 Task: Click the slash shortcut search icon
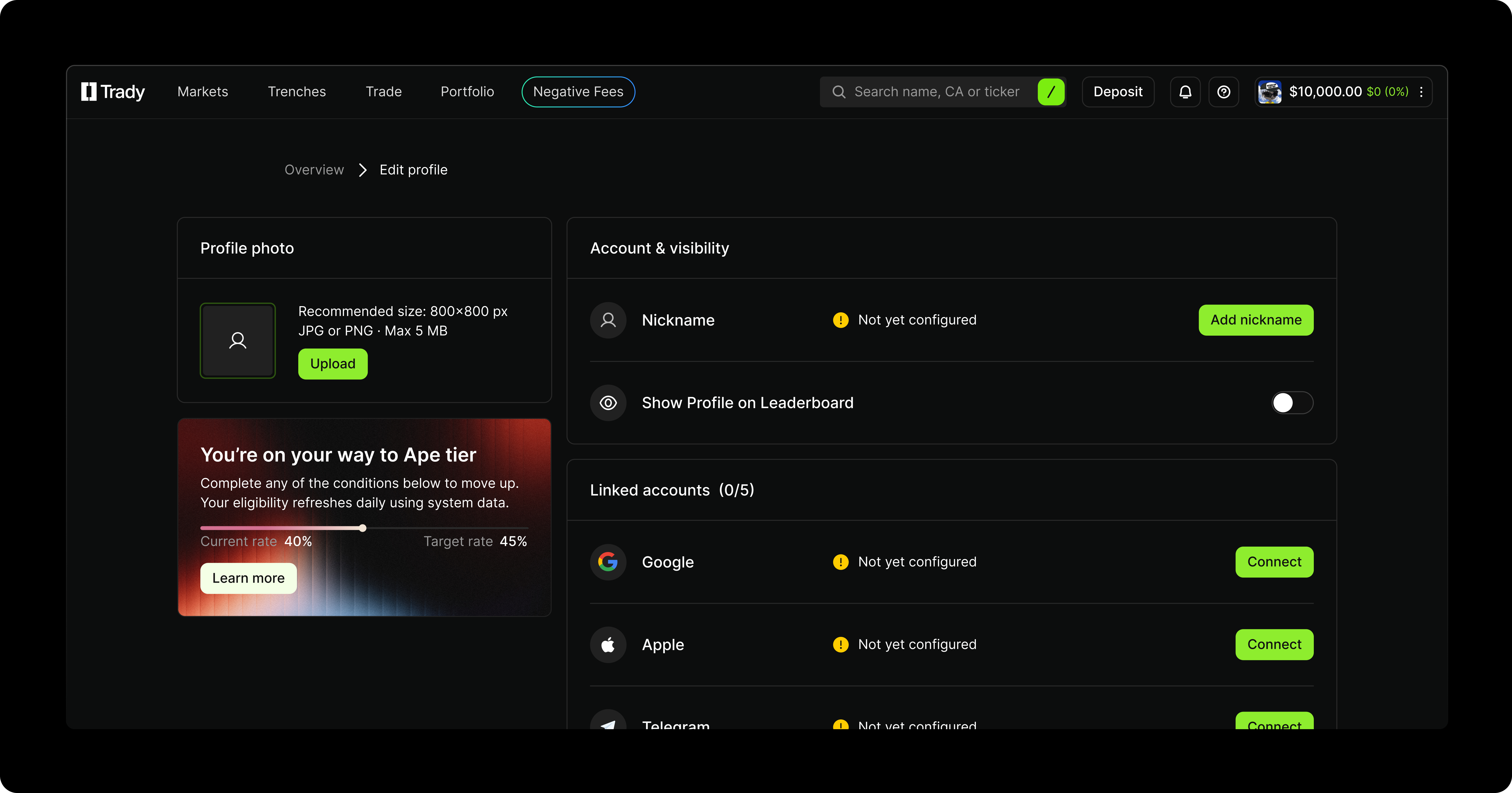pos(1051,92)
